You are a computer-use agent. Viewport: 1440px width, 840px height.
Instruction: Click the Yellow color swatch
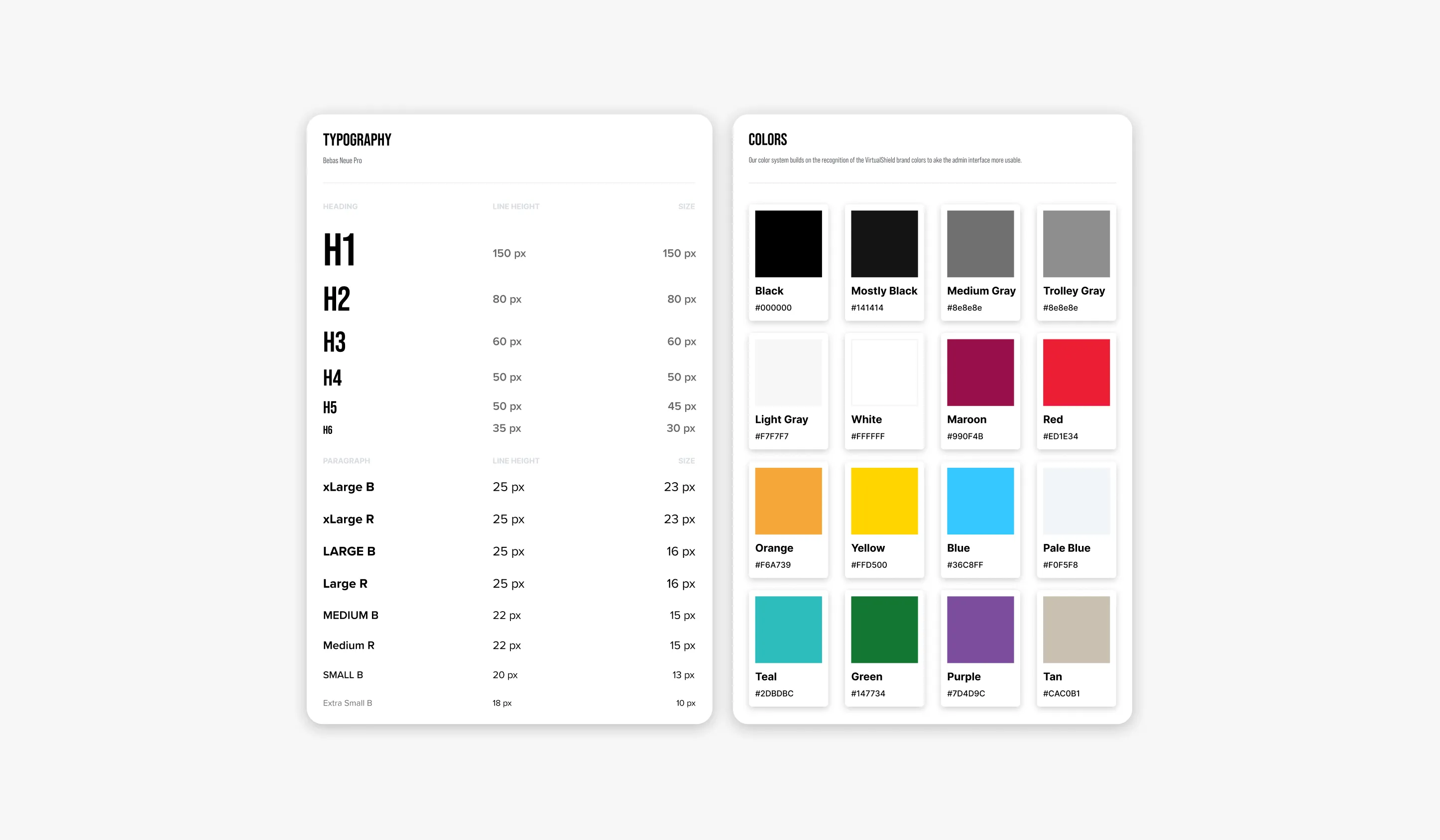pos(884,501)
